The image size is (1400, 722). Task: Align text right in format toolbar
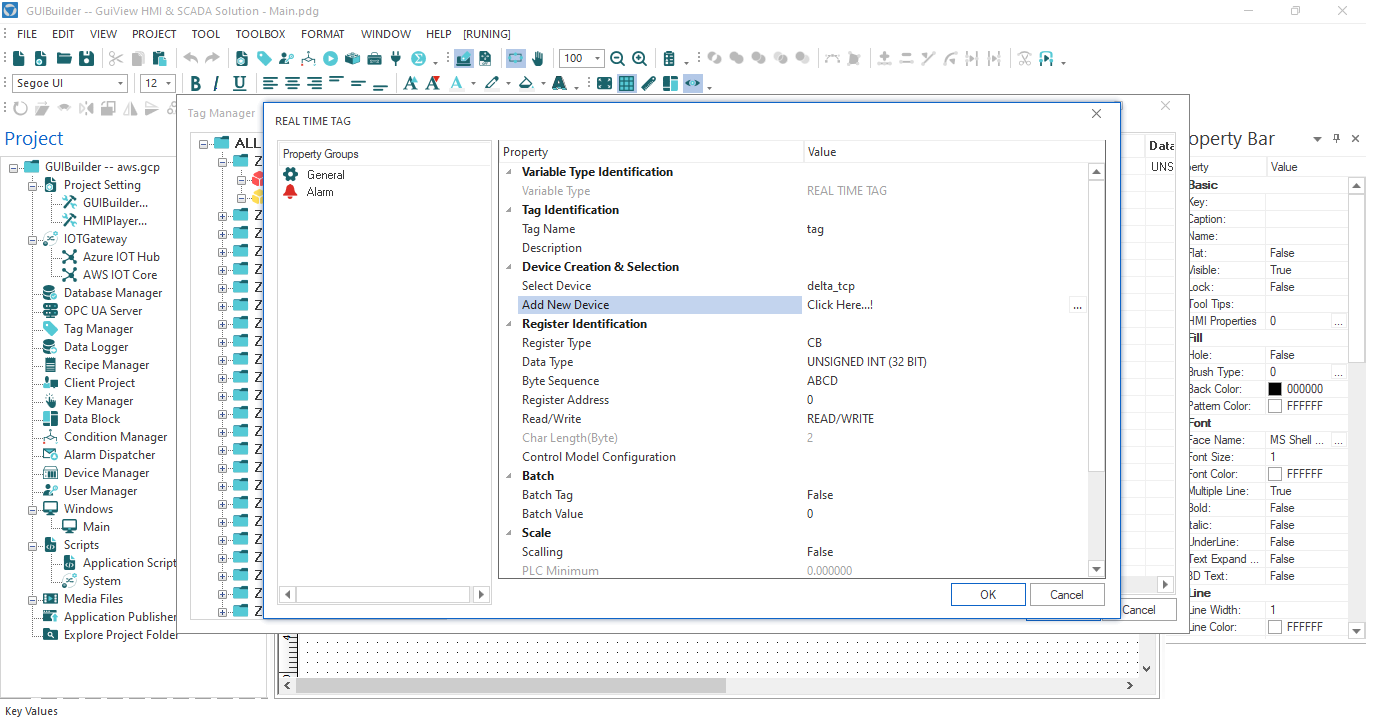[x=314, y=83]
